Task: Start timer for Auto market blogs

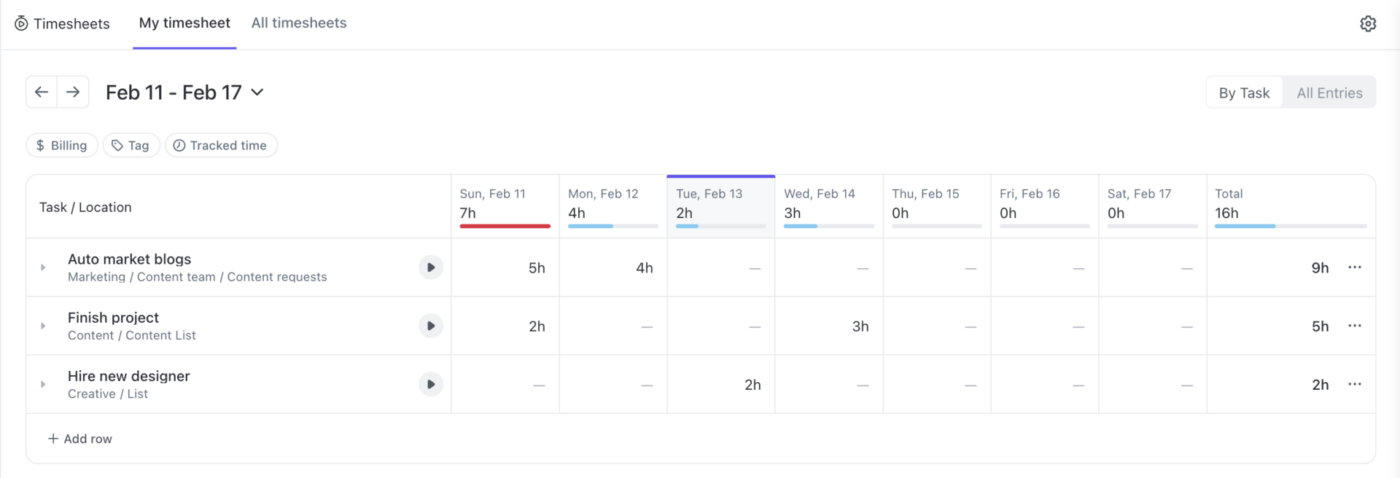Action: coord(430,267)
